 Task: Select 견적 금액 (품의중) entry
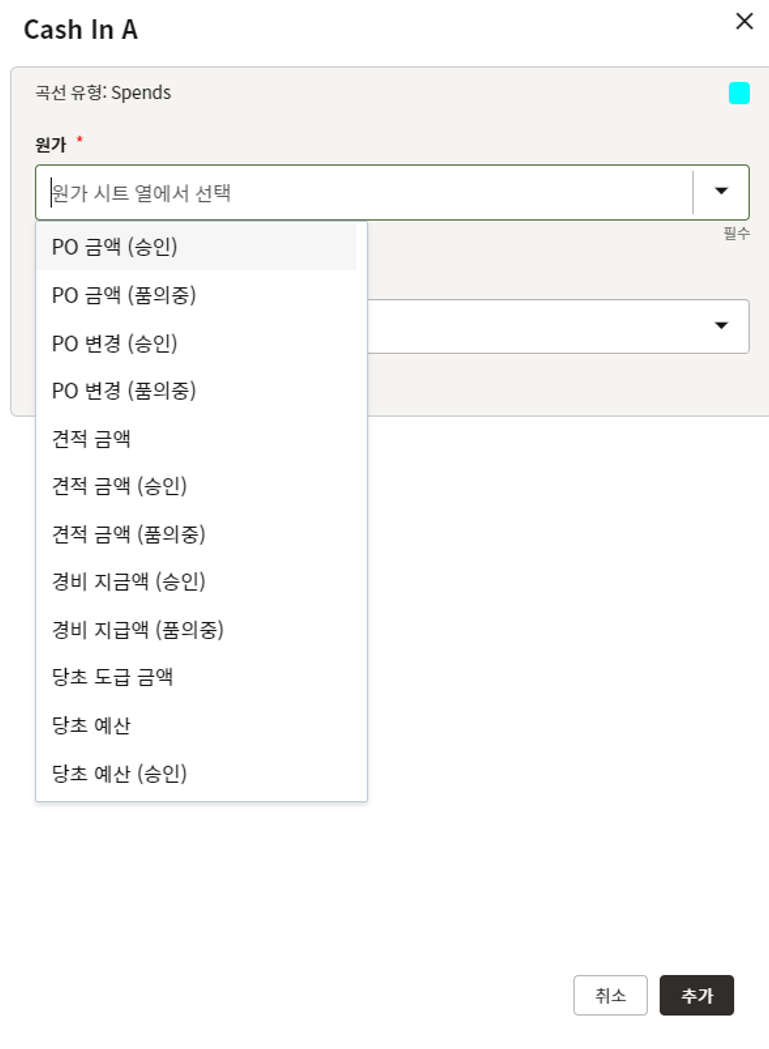[x=128, y=534]
